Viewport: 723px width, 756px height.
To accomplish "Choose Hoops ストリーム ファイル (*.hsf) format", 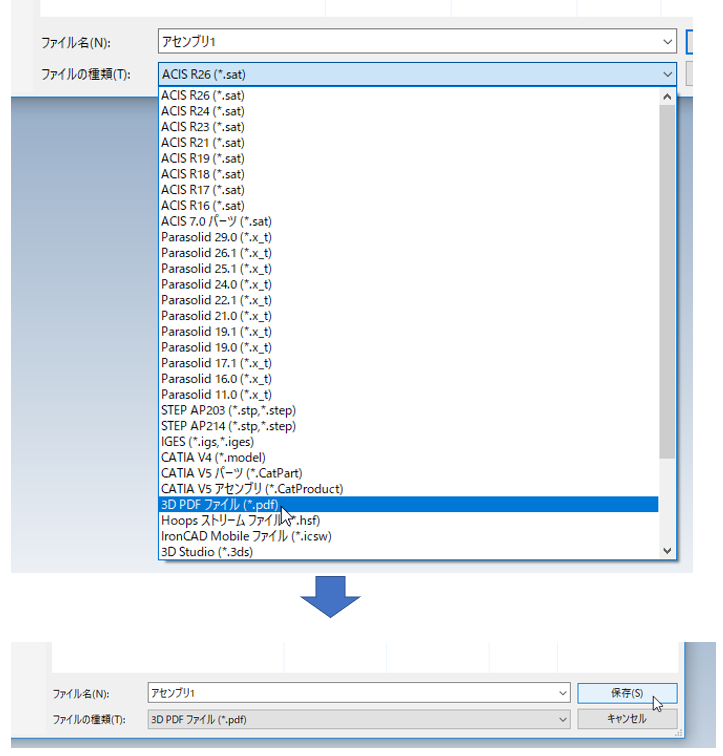I will (408, 521).
